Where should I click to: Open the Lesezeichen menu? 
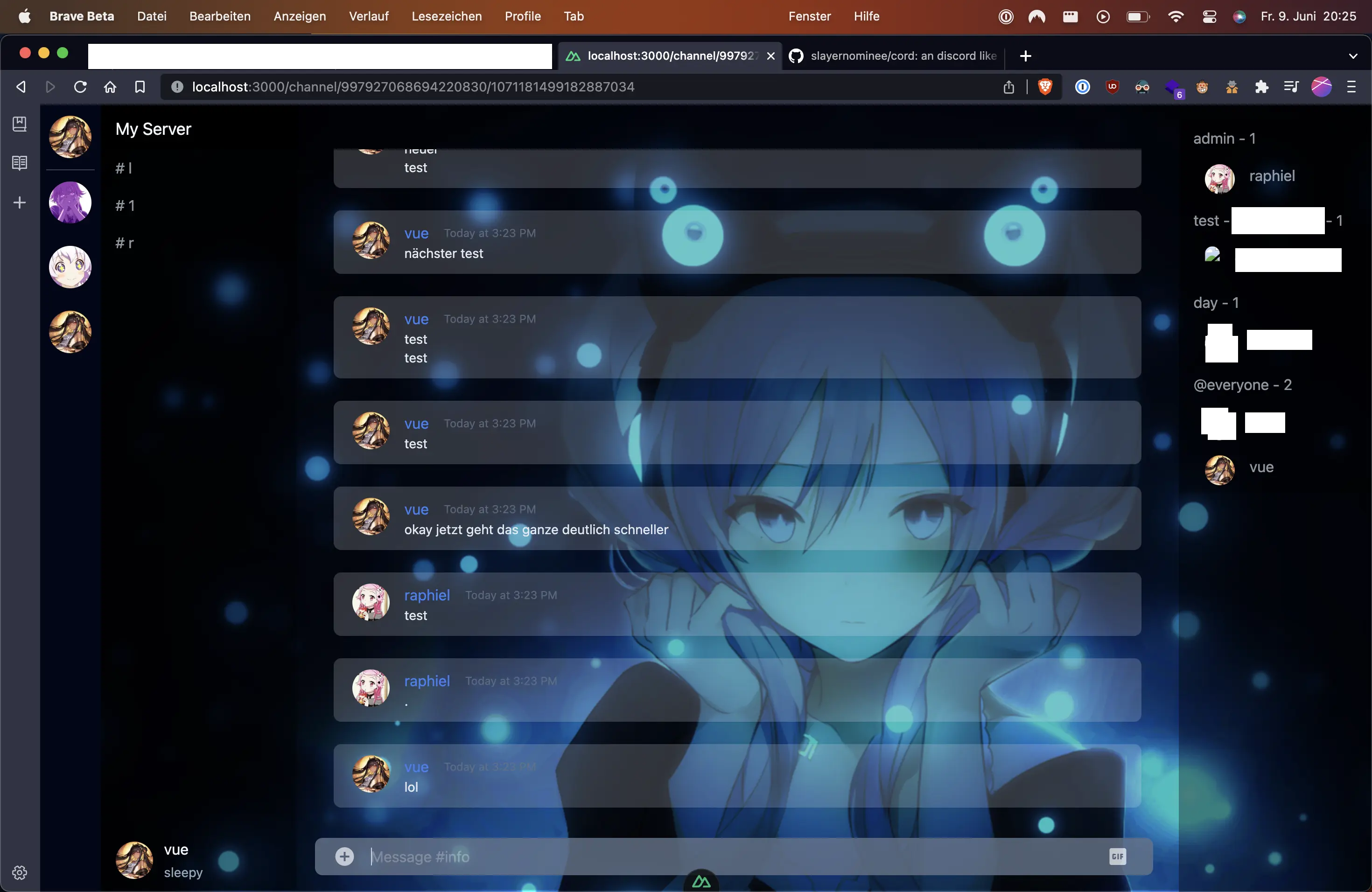[446, 16]
